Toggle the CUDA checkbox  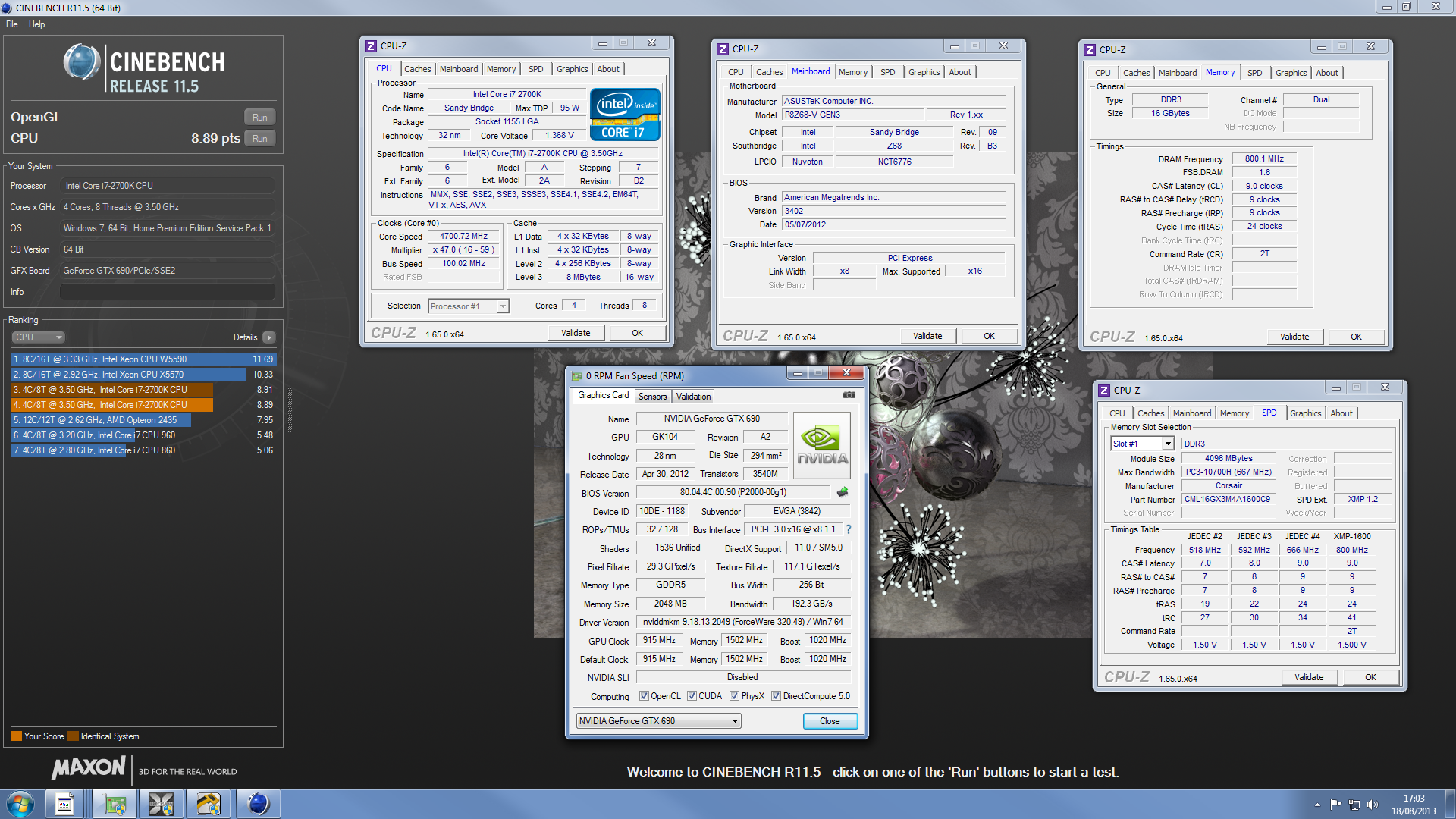692,696
